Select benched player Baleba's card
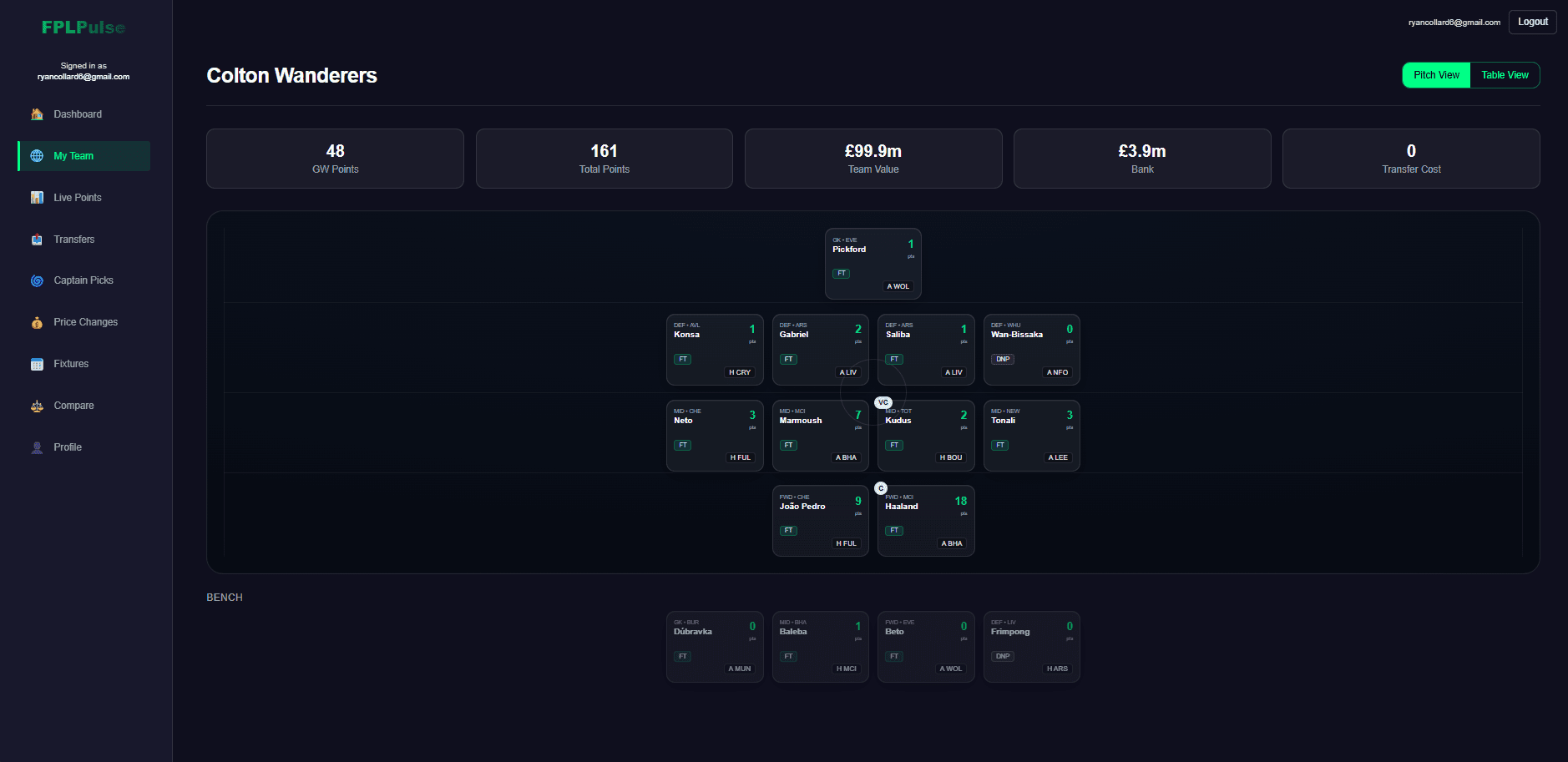The width and height of the screenshot is (1568, 762). tap(820, 647)
